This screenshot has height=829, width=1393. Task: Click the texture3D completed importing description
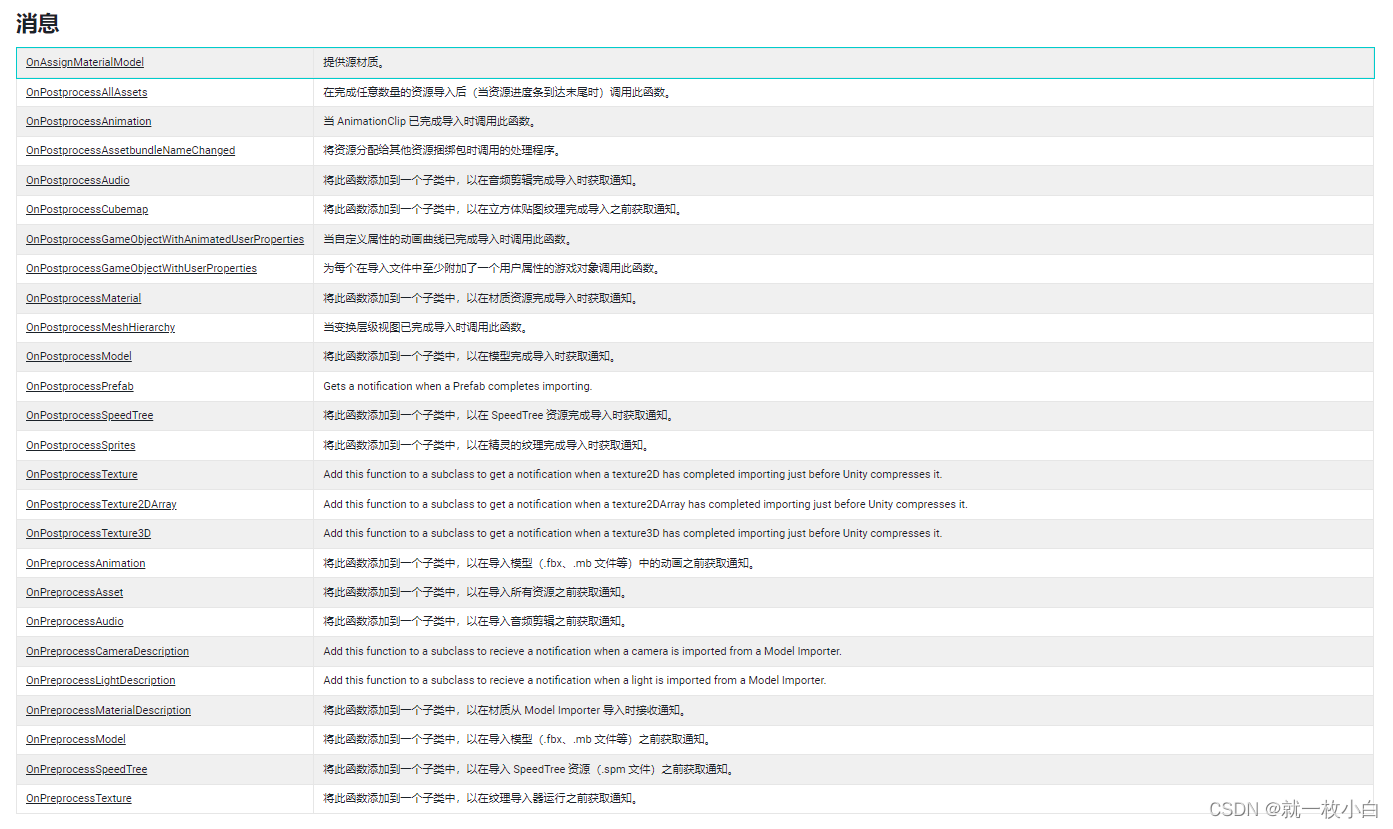tap(632, 533)
